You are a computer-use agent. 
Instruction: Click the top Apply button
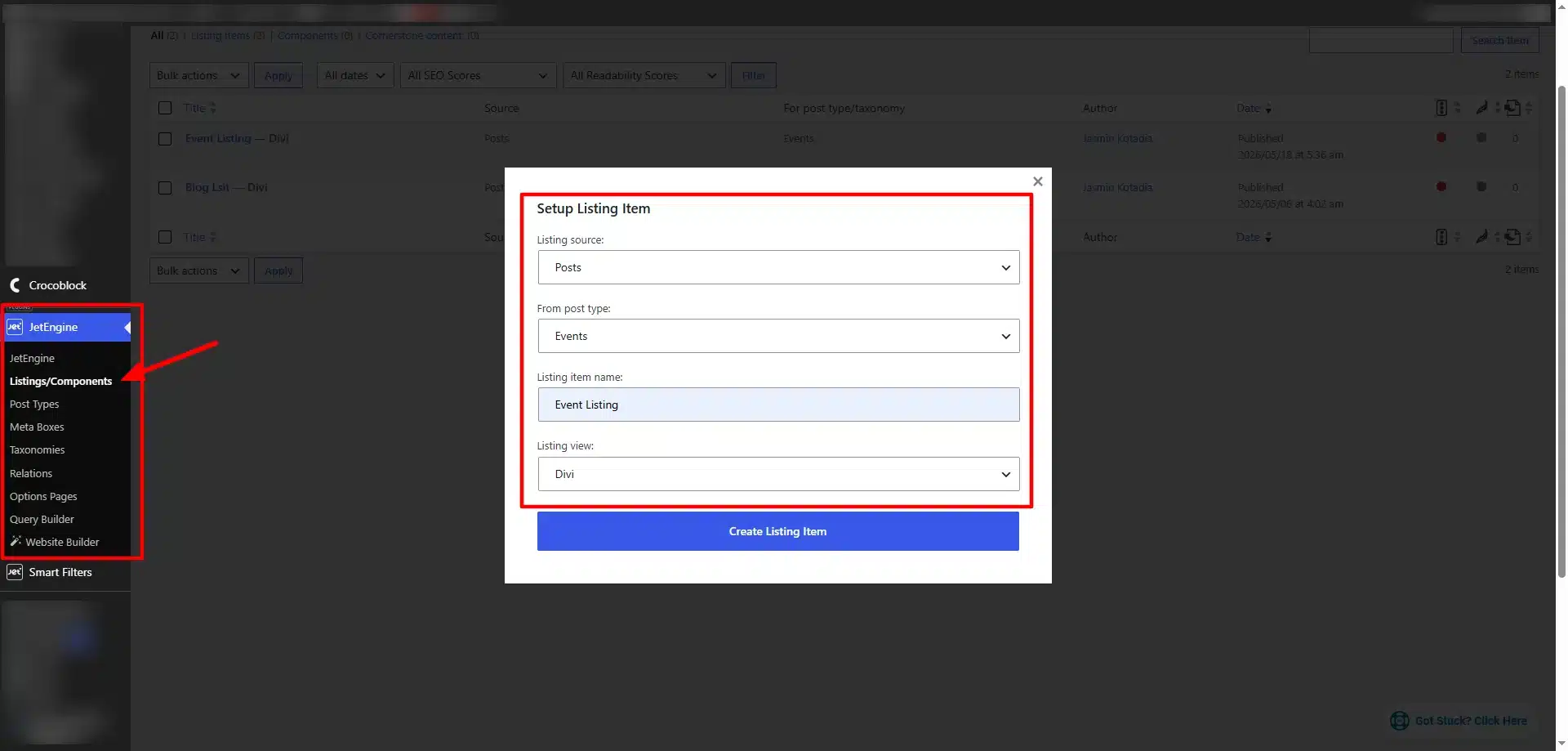point(278,75)
